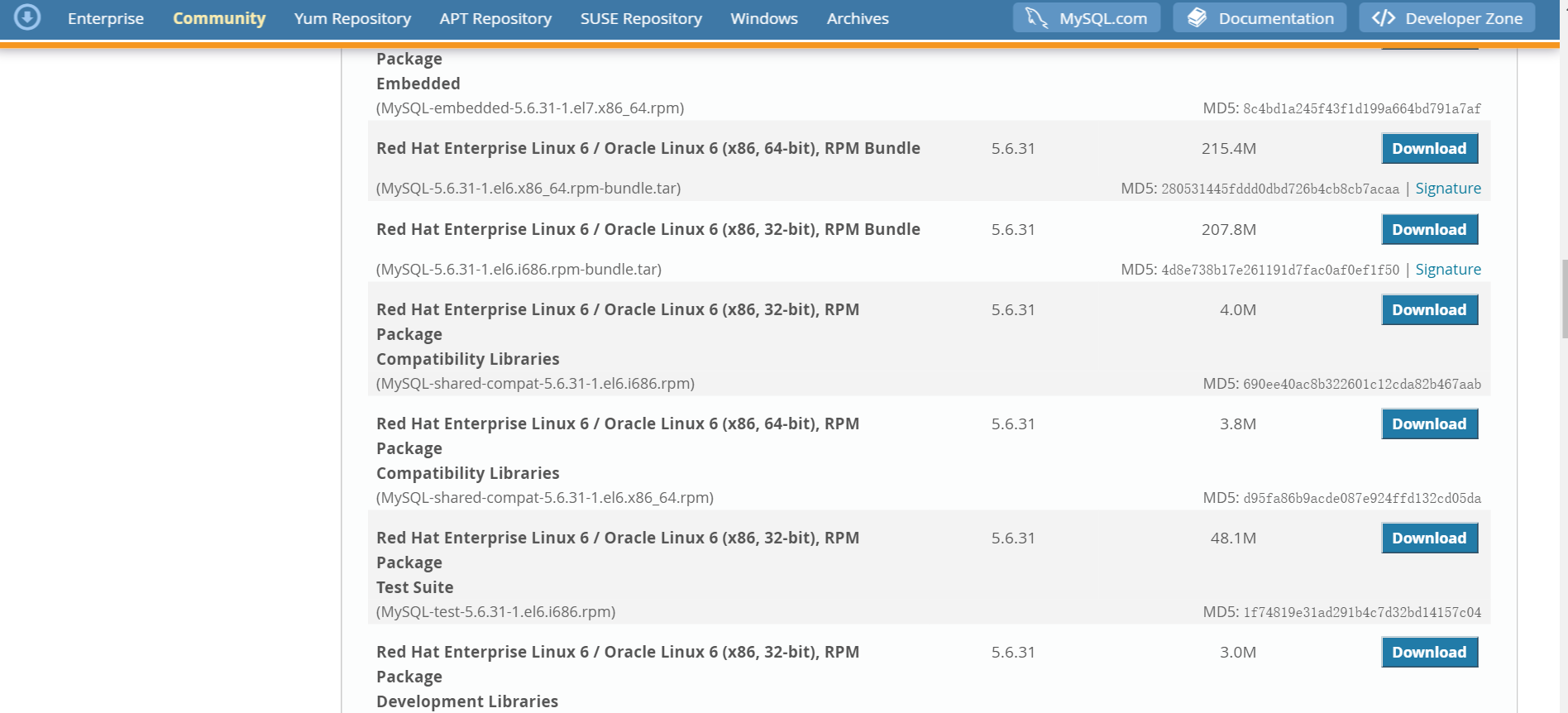Open the MySQL.com link button
The height and width of the screenshot is (713, 1568).
coord(1087,17)
